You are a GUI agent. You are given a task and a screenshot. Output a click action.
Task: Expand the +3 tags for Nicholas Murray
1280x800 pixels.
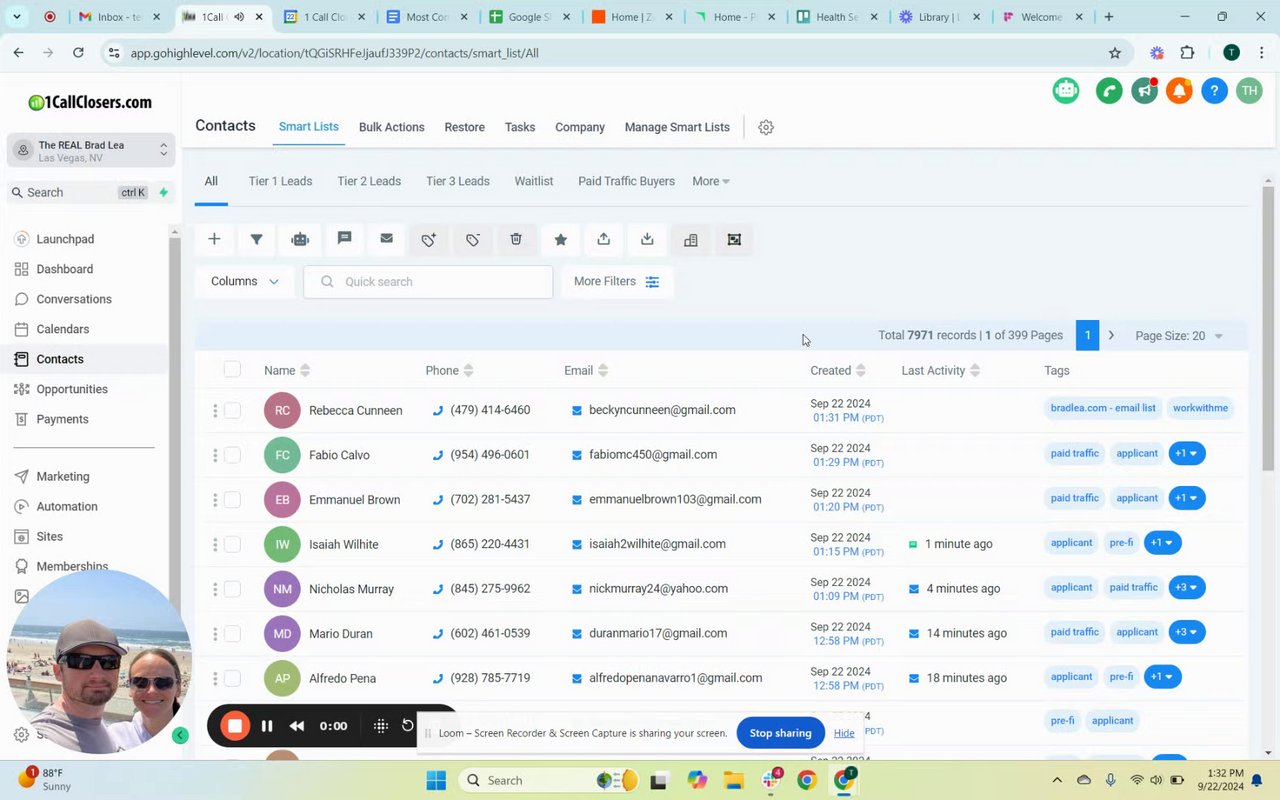tap(1187, 588)
